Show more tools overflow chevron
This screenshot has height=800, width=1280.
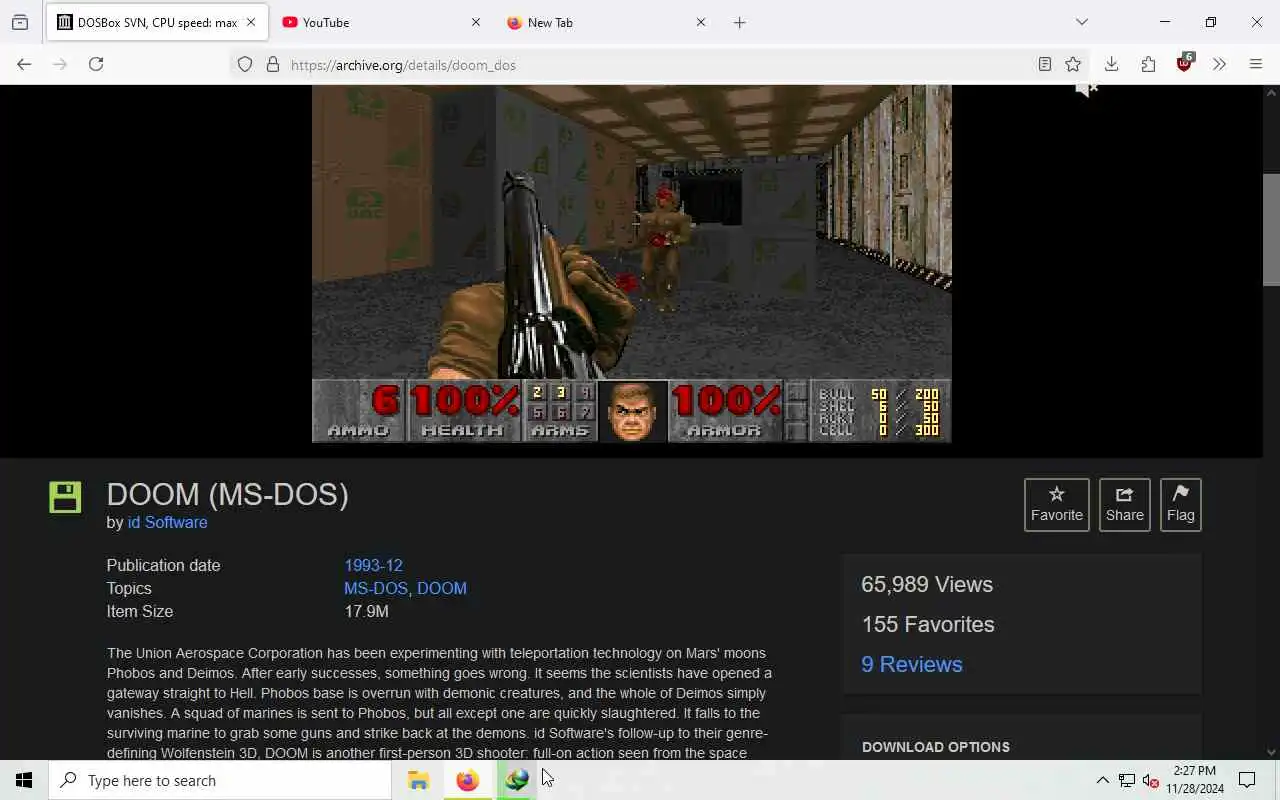coord(1219,64)
